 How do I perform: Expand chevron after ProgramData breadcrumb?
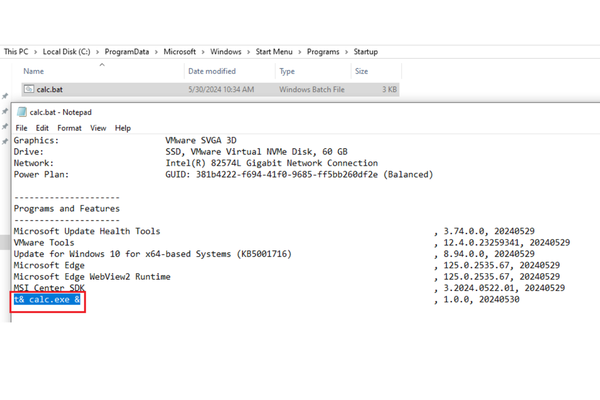coord(156,52)
